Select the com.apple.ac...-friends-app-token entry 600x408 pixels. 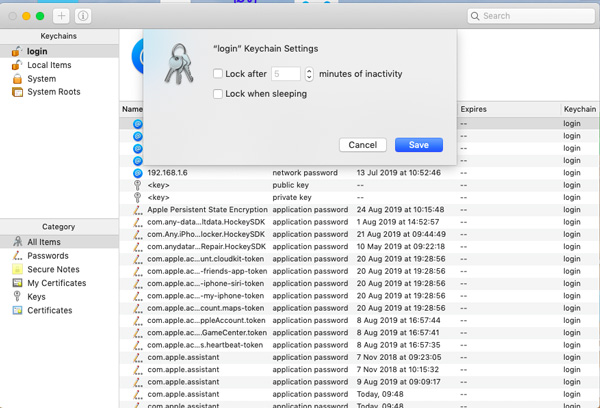pos(360,271)
